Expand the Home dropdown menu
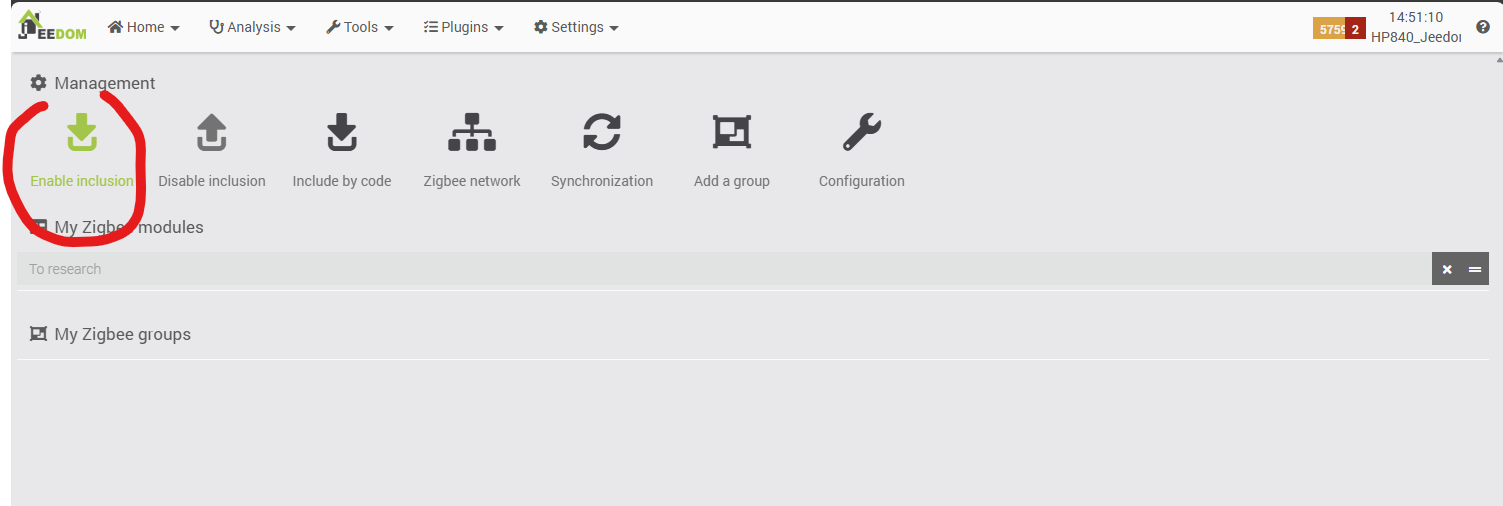Screen dimensions: 1503x506 (144, 27)
